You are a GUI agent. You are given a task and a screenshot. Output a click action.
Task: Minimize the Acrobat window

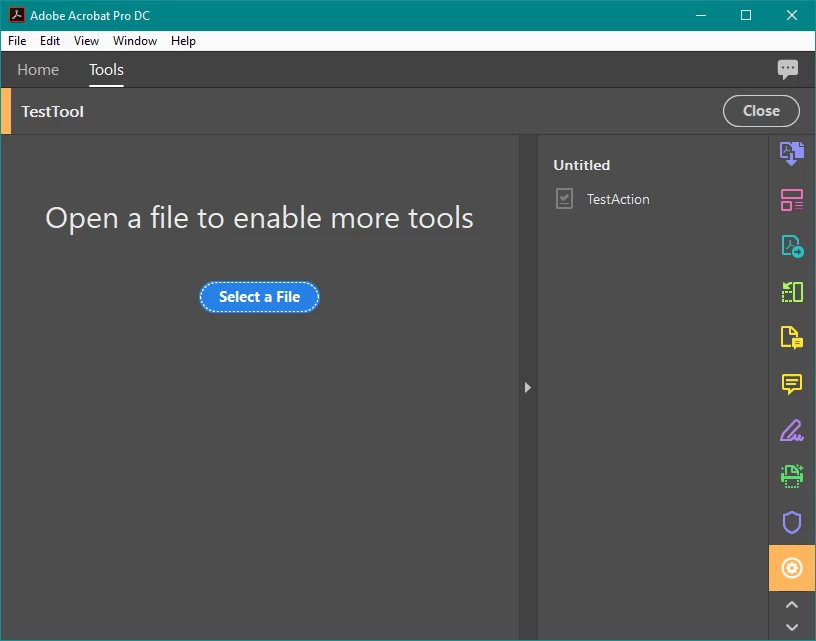tap(701, 15)
